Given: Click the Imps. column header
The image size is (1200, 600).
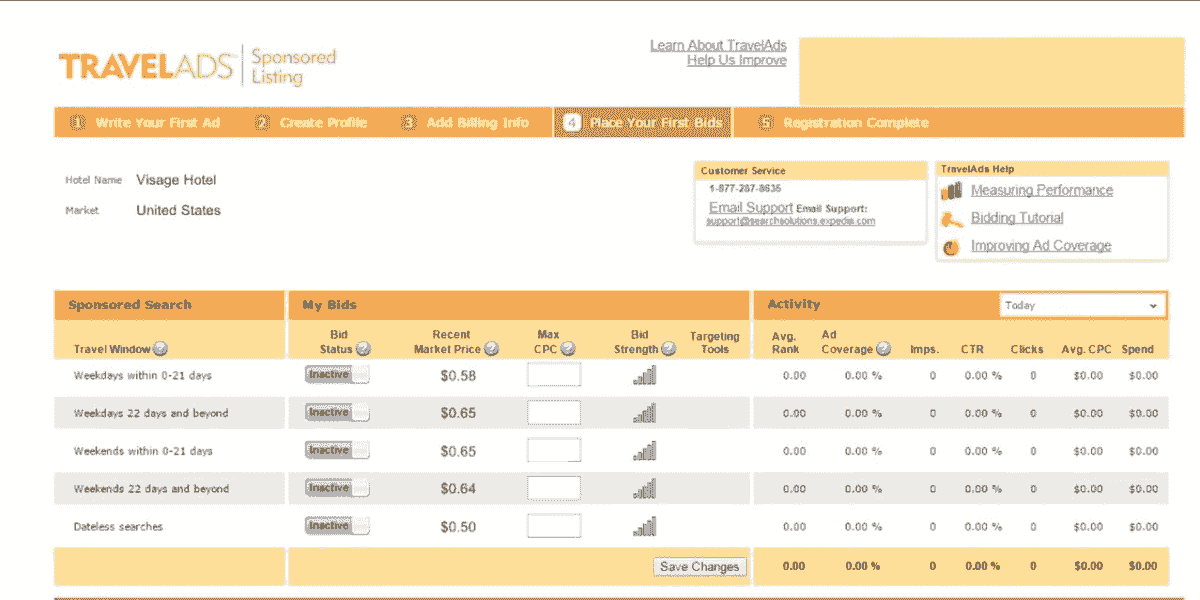Looking at the screenshot, I should (925, 350).
